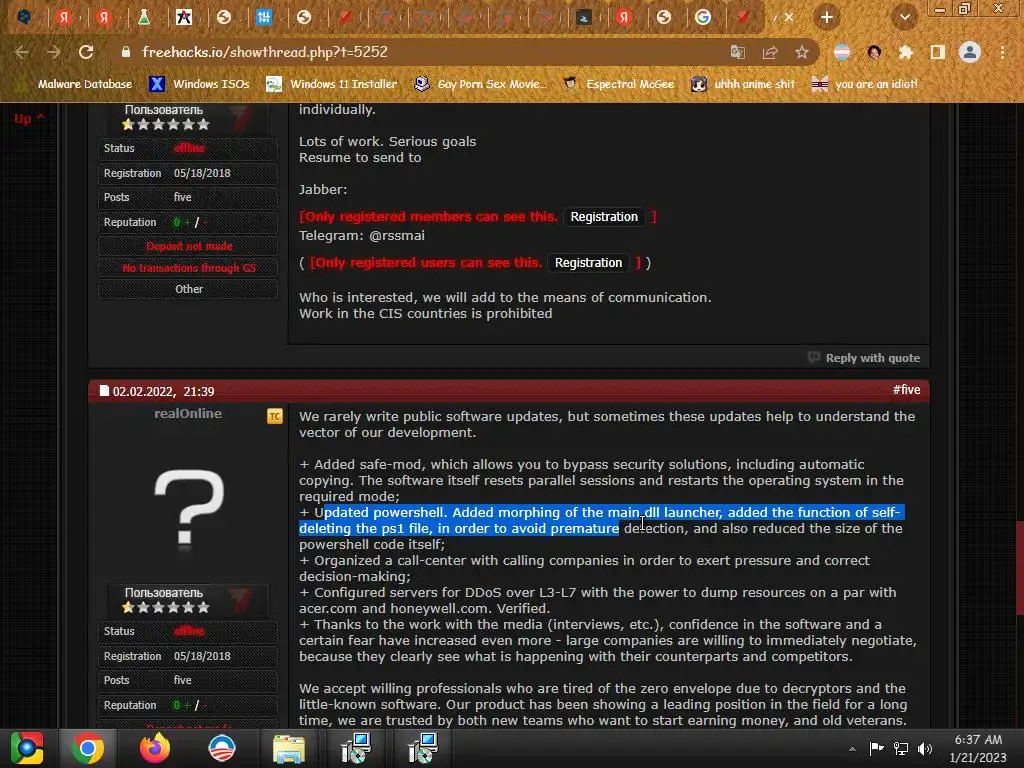Switch to the blue sliders icon tab

tap(264, 17)
